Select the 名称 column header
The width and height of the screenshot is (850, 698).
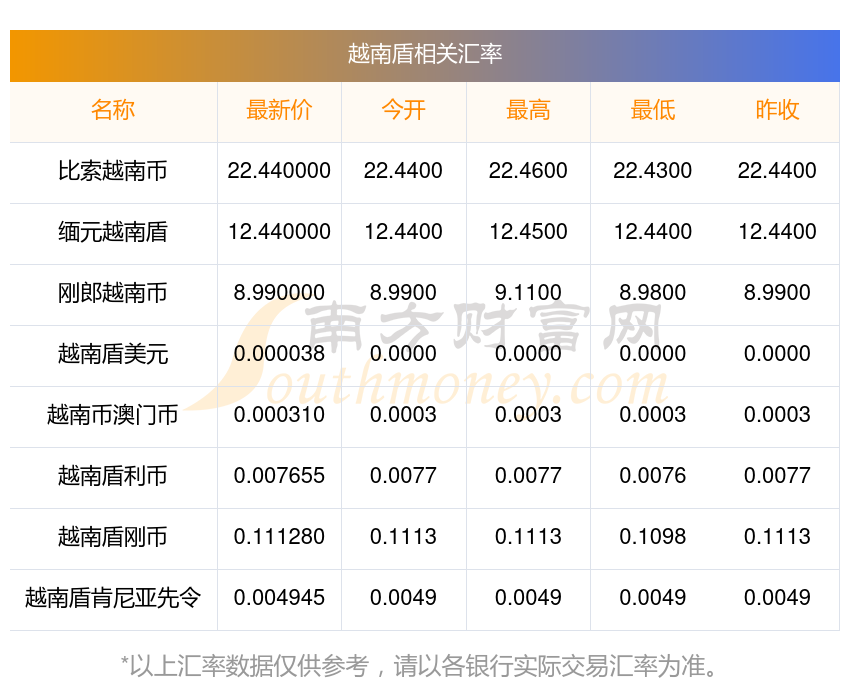pos(113,110)
